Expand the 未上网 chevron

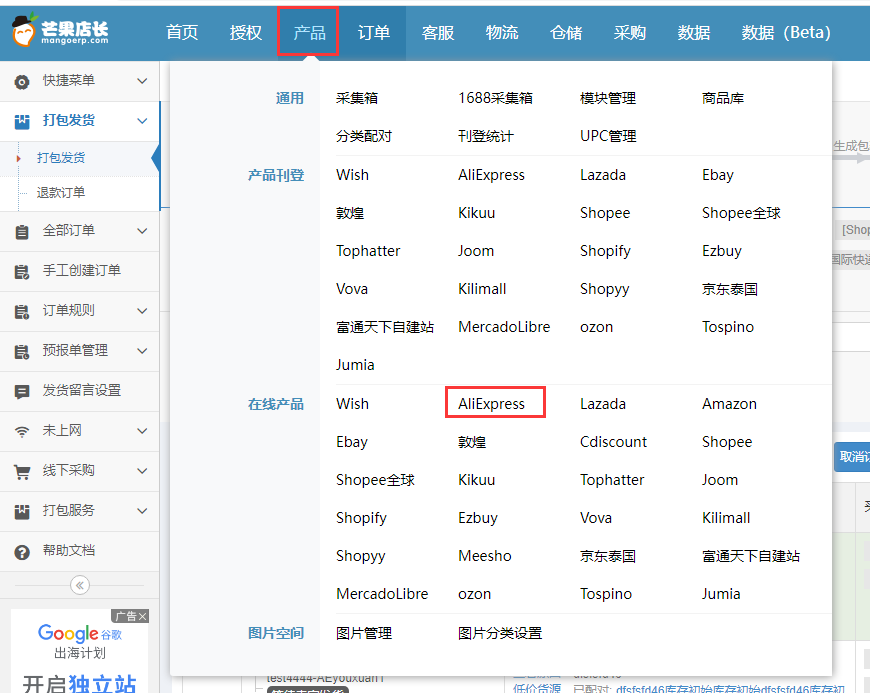(142, 431)
